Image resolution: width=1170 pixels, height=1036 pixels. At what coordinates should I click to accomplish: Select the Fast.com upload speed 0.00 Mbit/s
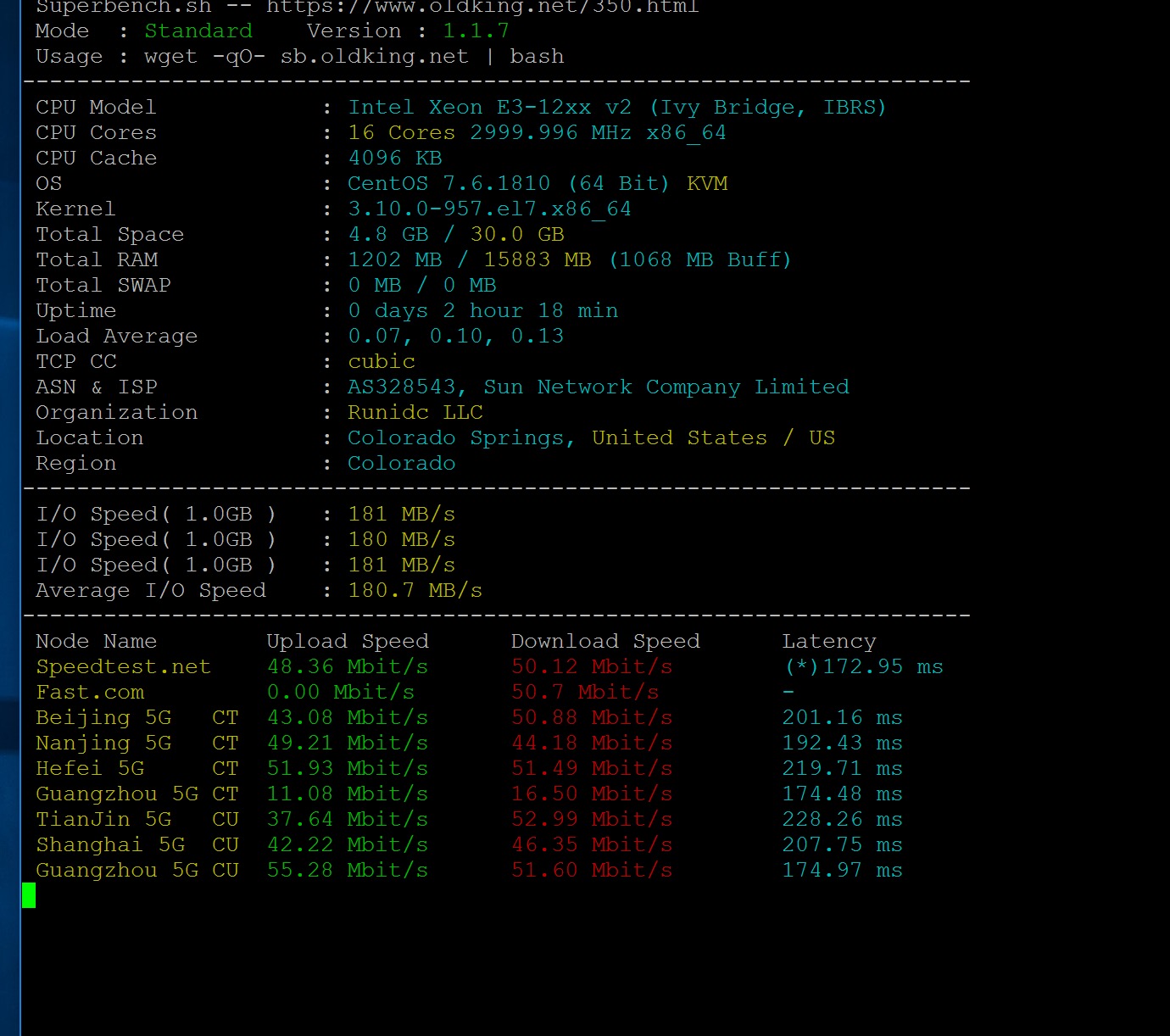click(341, 693)
